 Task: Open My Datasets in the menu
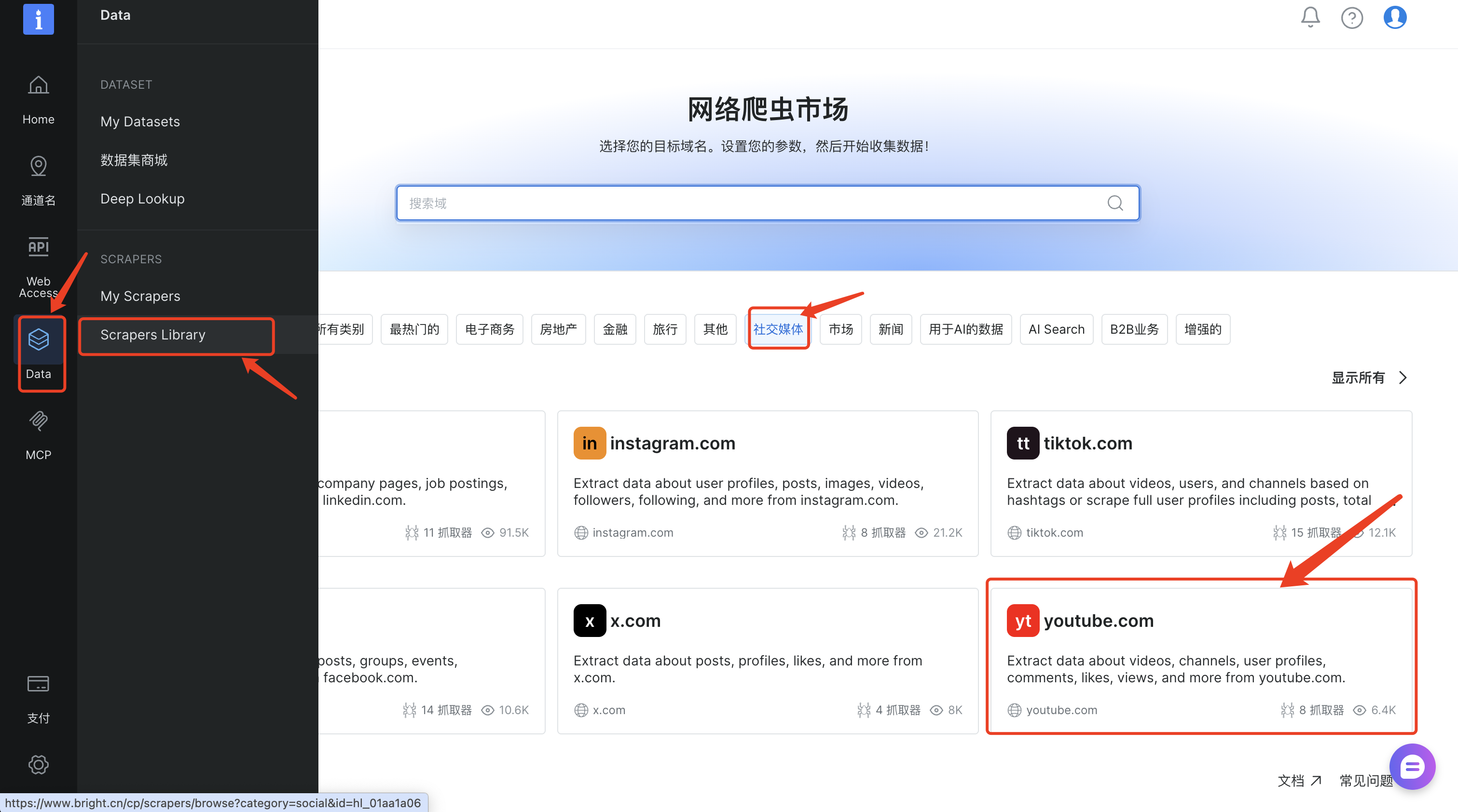point(140,122)
